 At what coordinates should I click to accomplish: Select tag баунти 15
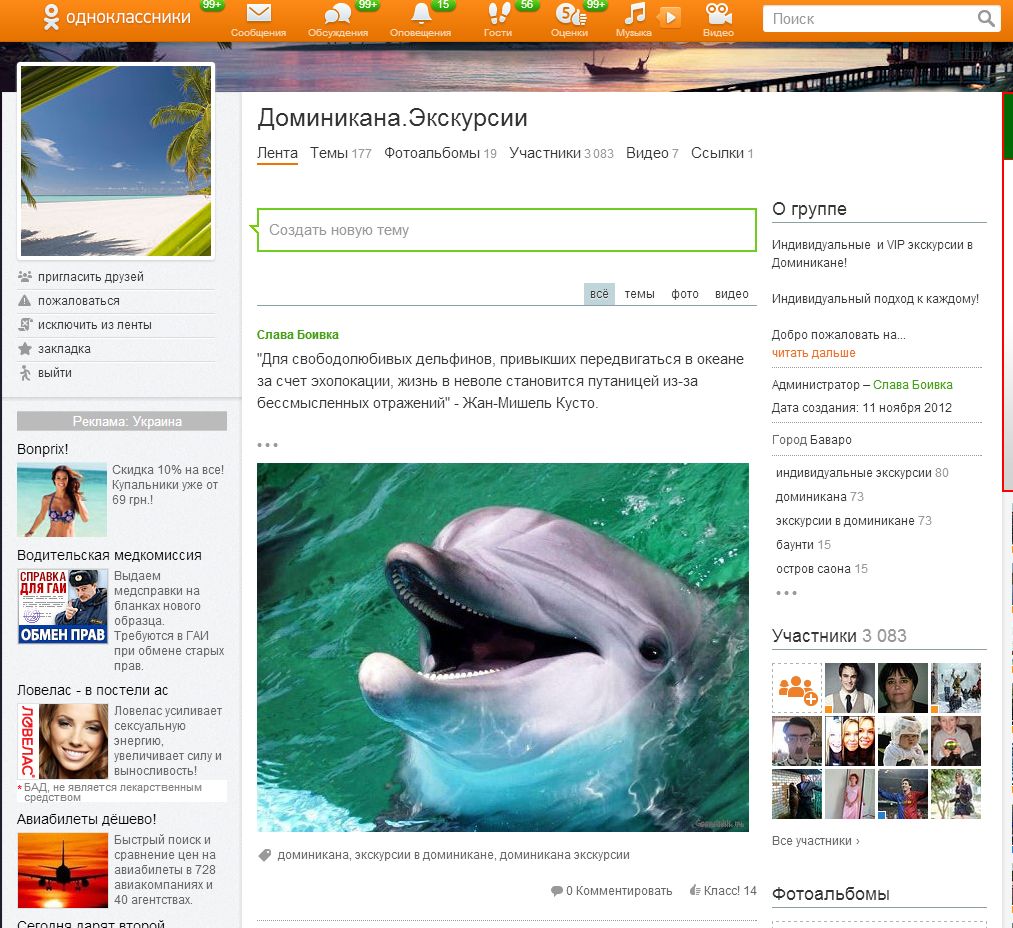tap(803, 545)
